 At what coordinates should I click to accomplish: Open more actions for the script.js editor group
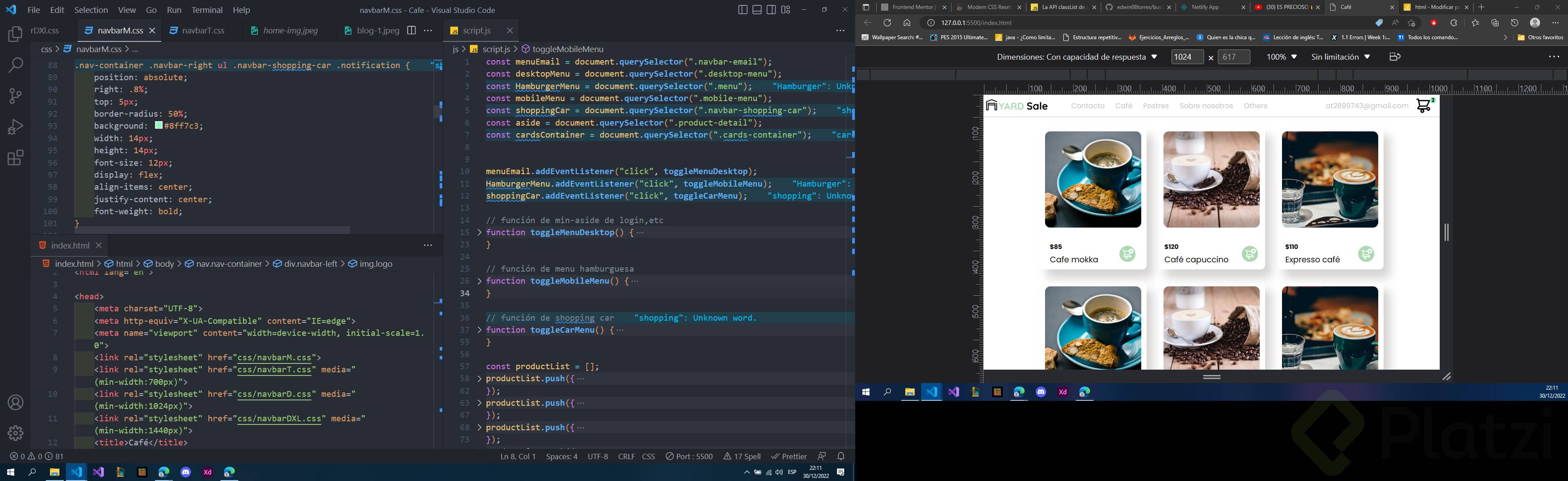[841, 30]
